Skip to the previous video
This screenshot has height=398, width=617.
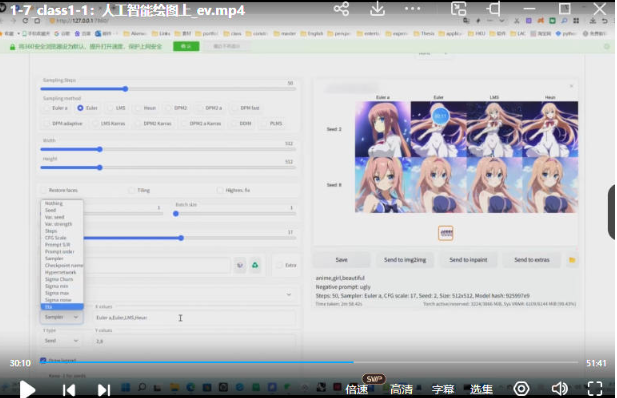click(69, 390)
